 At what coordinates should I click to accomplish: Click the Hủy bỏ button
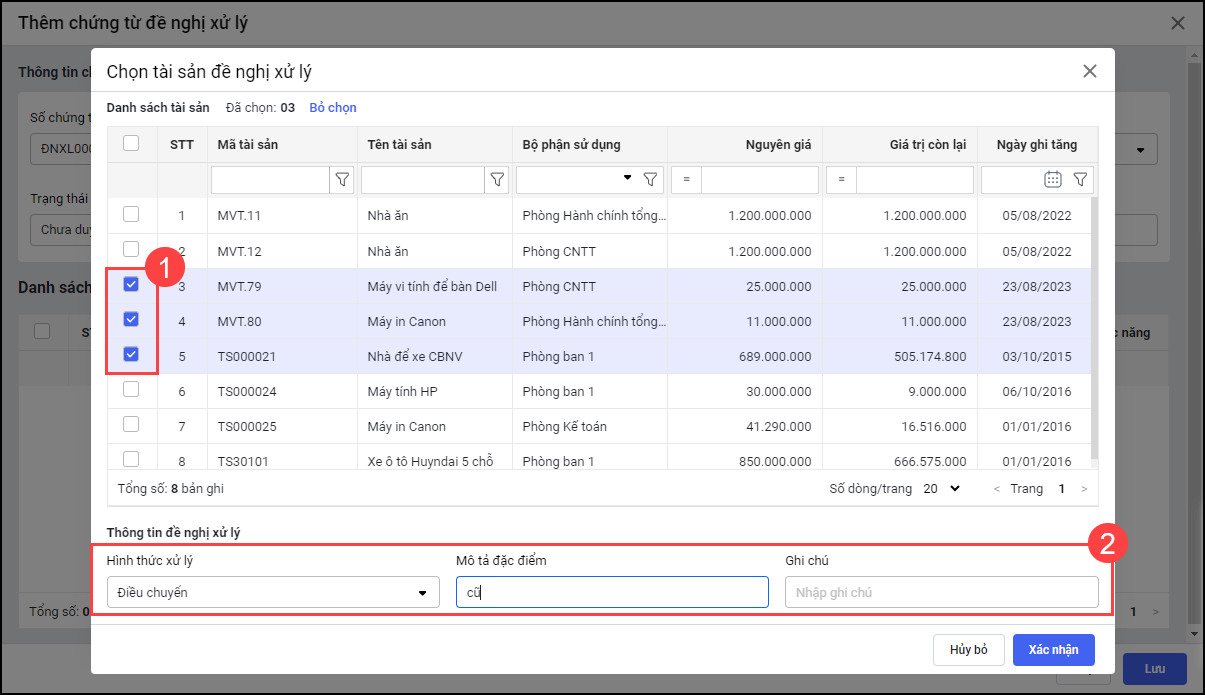click(x=968, y=650)
